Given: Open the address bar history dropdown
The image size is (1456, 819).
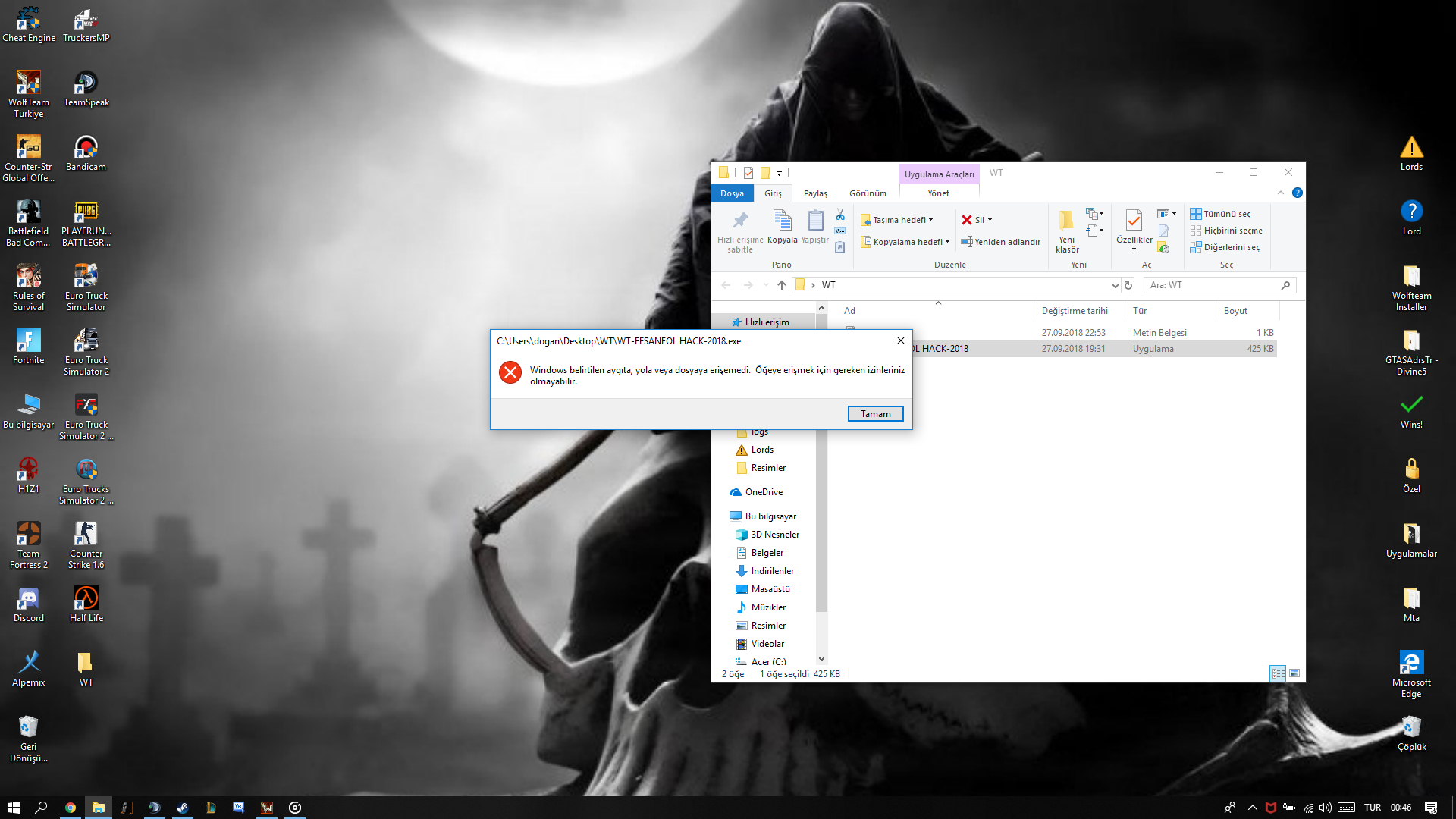Looking at the screenshot, I should coord(1115,285).
